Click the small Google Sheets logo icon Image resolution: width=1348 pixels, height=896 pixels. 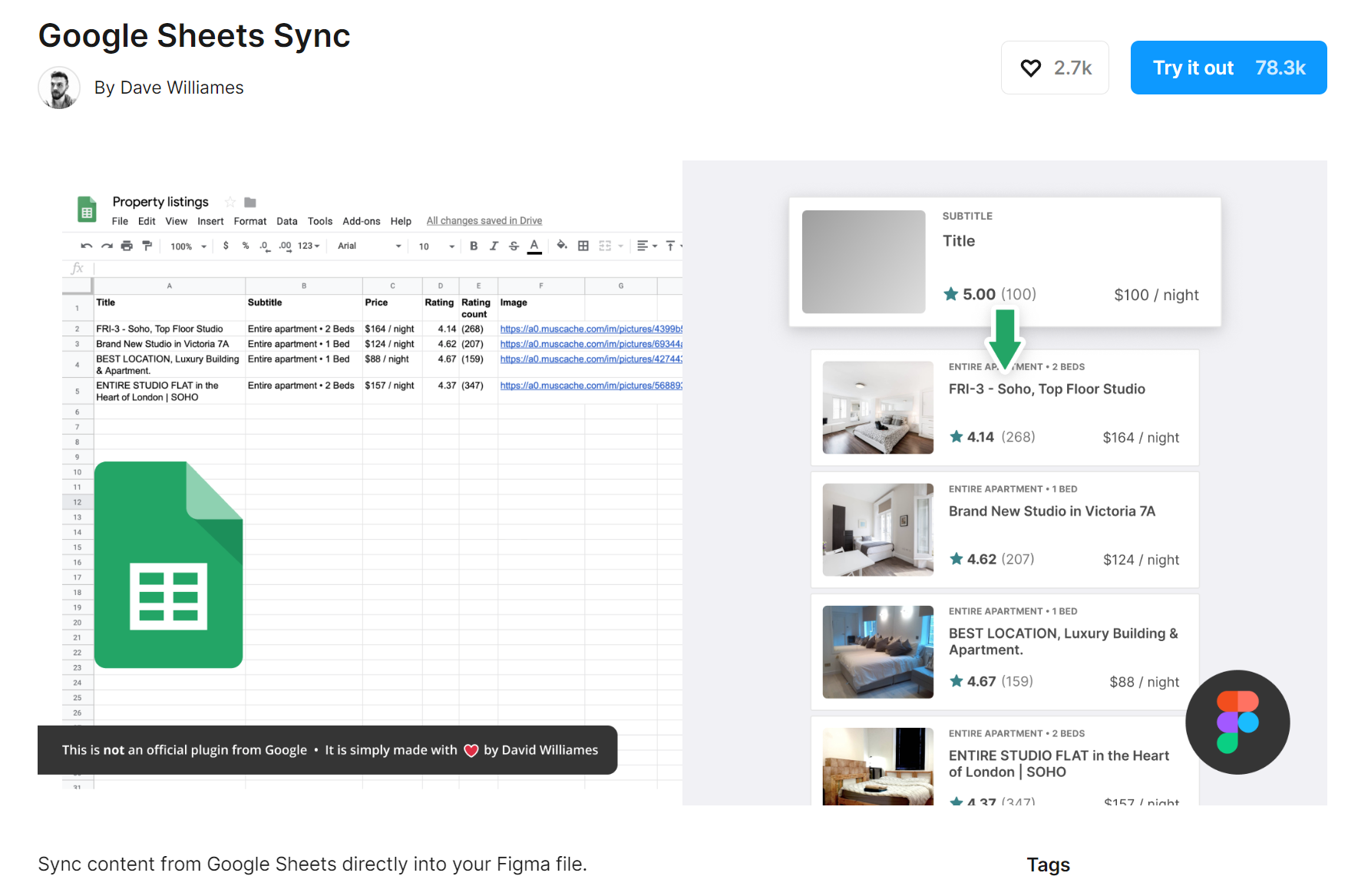coord(87,209)
